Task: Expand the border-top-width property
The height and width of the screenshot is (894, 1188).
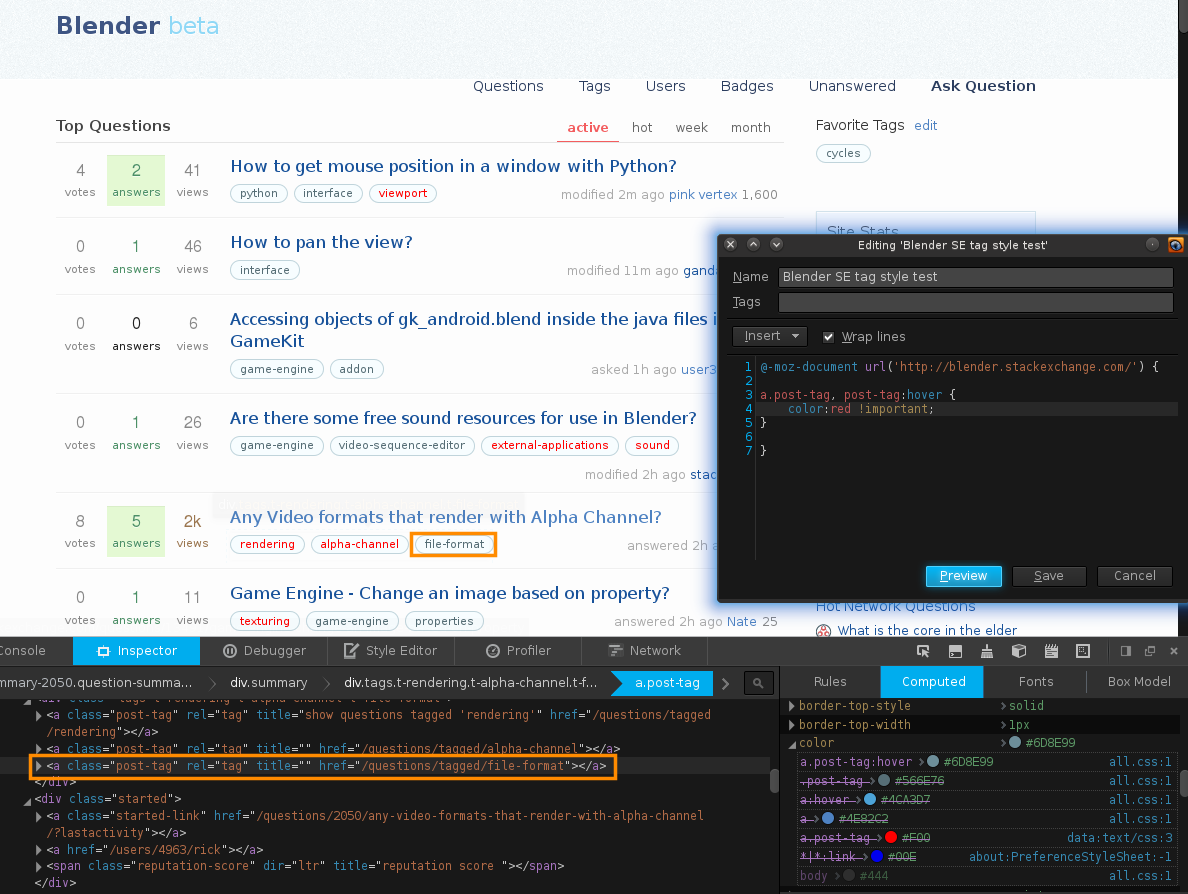Action: (792, 724)
